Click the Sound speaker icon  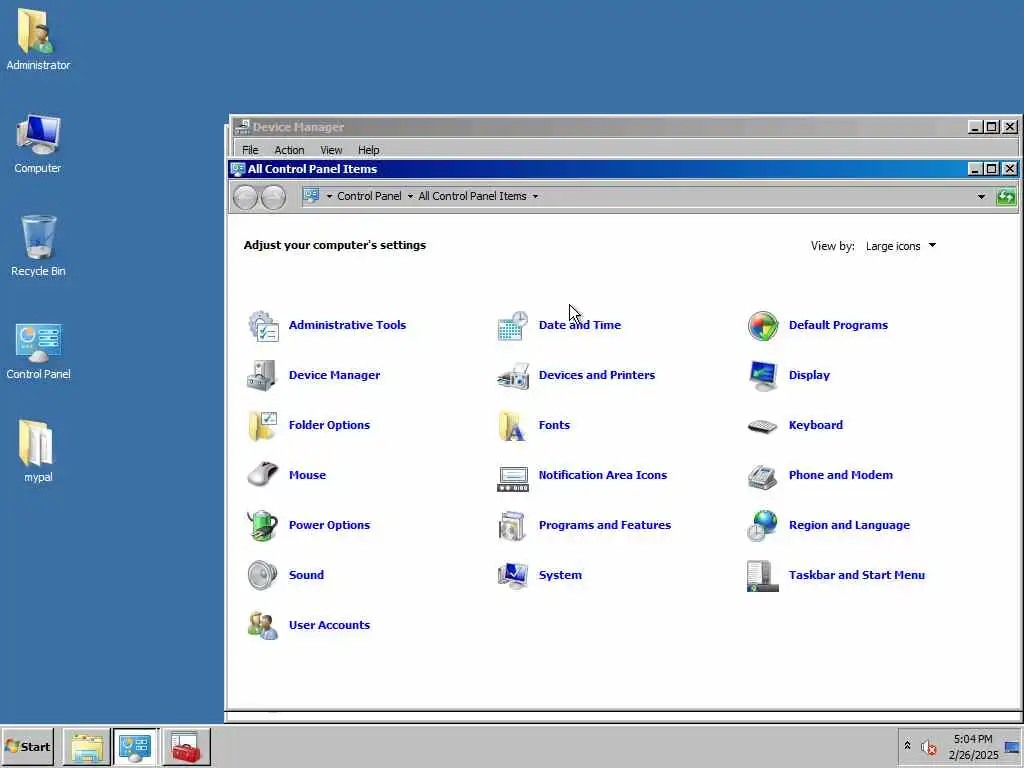[263, 575]
